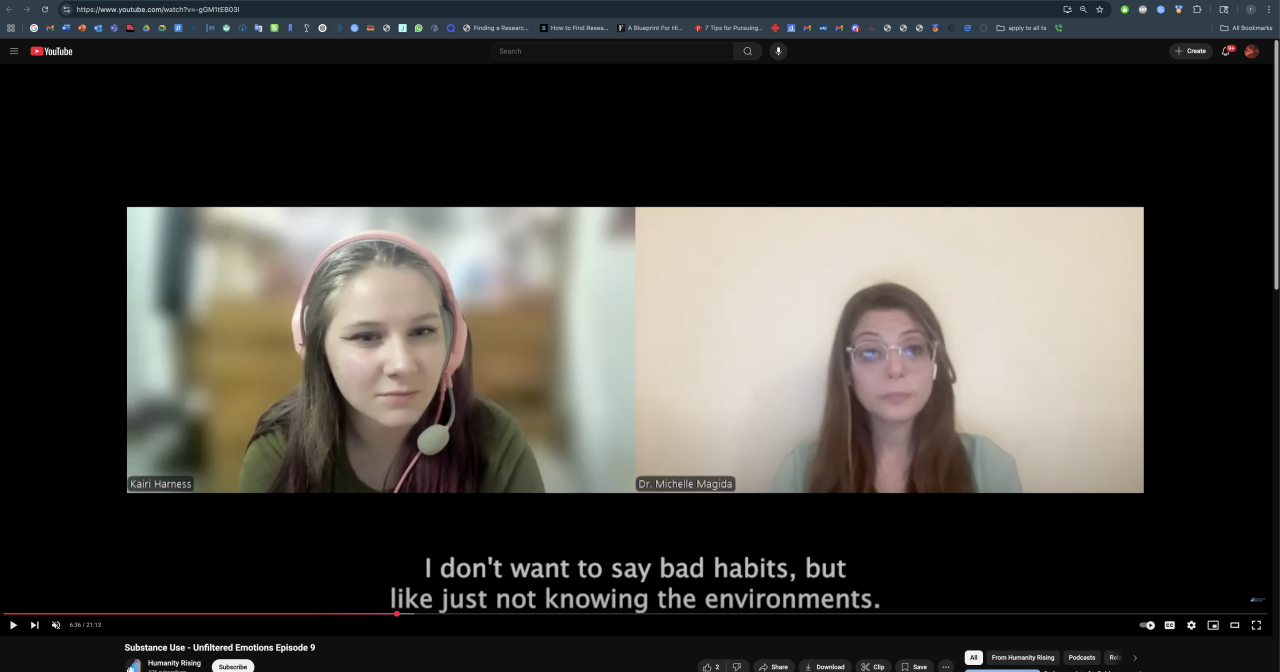The image size is (1280, 672).
Task: Subscribe to the Humanity Rising channel
Action: [x=233, y=666]
